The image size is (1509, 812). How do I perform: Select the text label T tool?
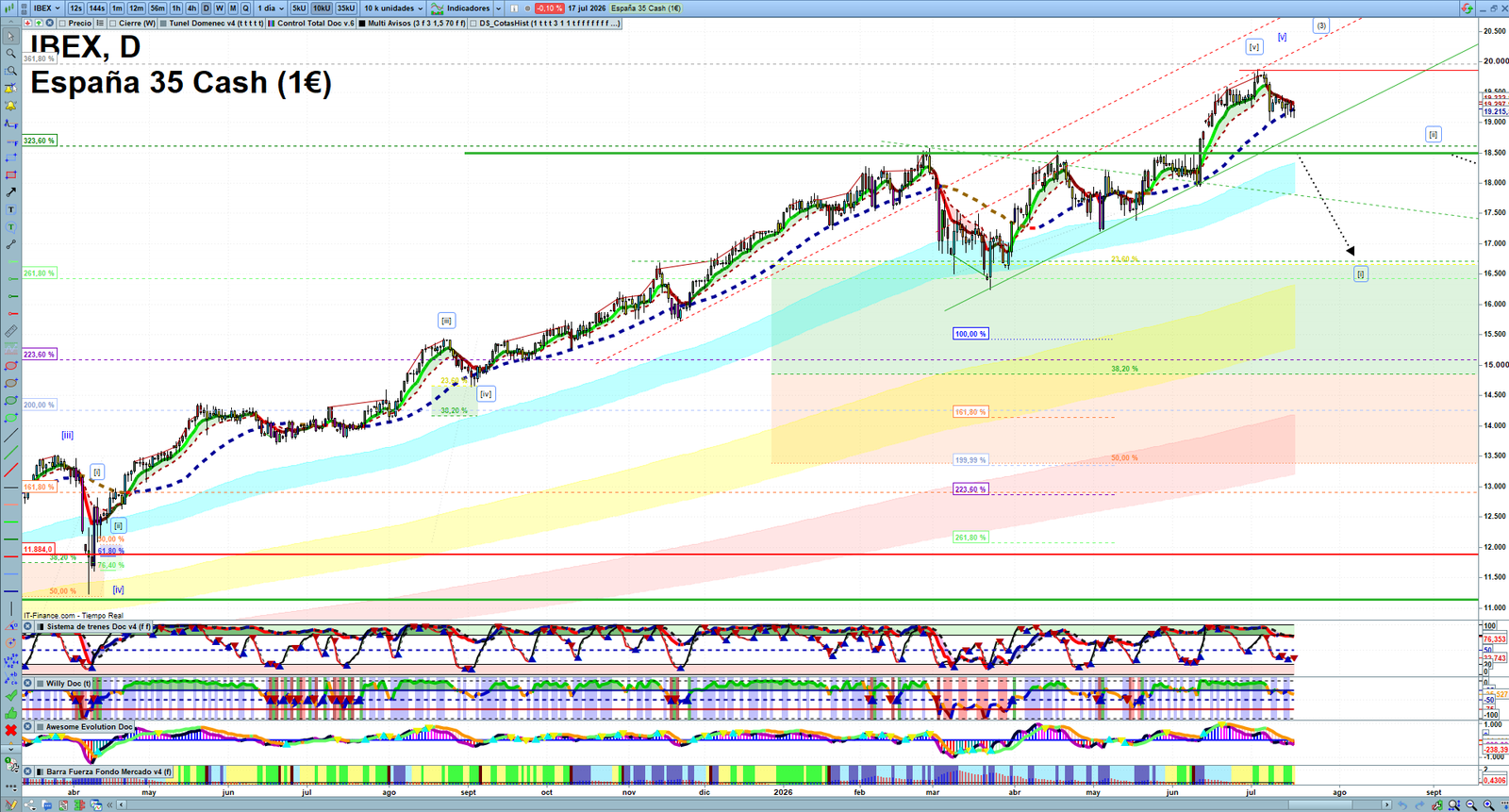(x=10, y=209)
